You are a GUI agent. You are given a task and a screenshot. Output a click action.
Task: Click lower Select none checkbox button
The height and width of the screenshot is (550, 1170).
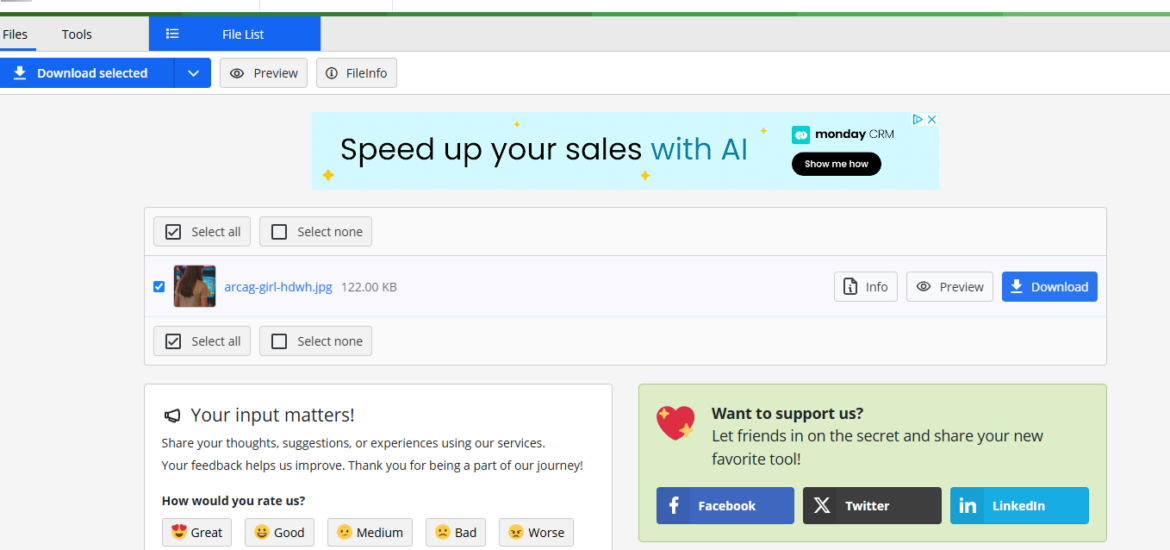pyautogui.click(x=316, y=341)
